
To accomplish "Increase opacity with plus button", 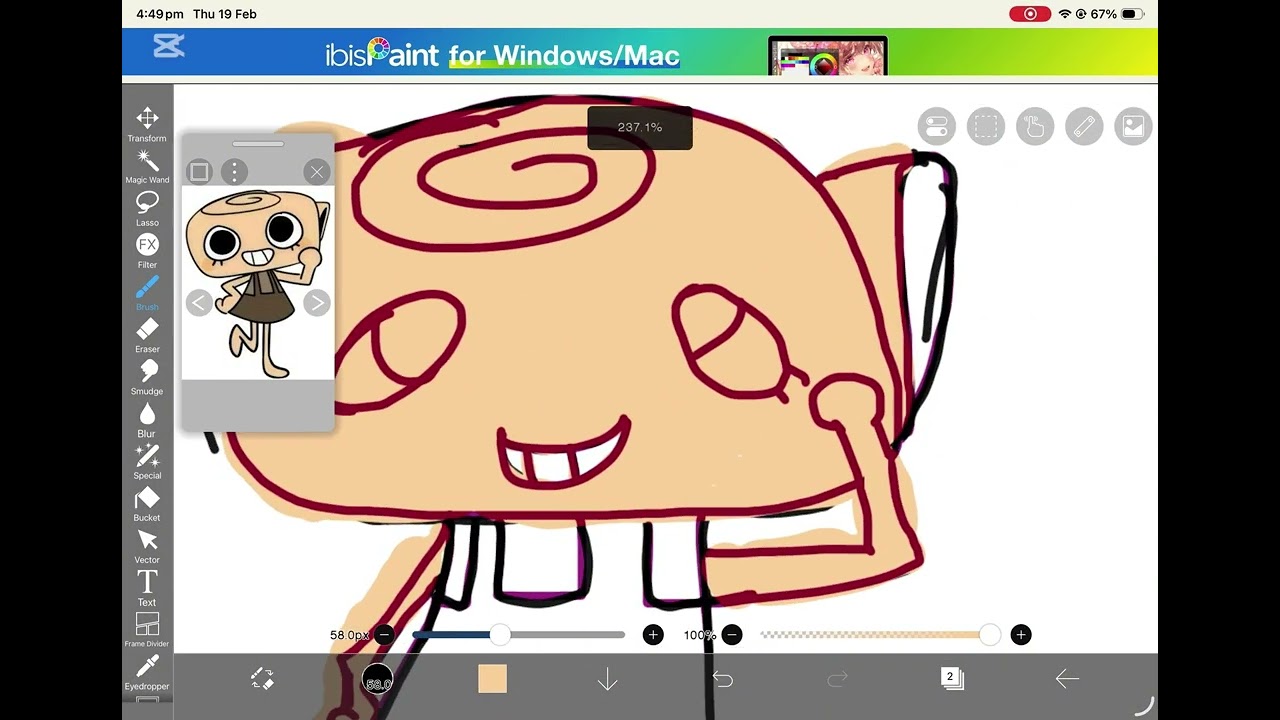I will 1020,635.
